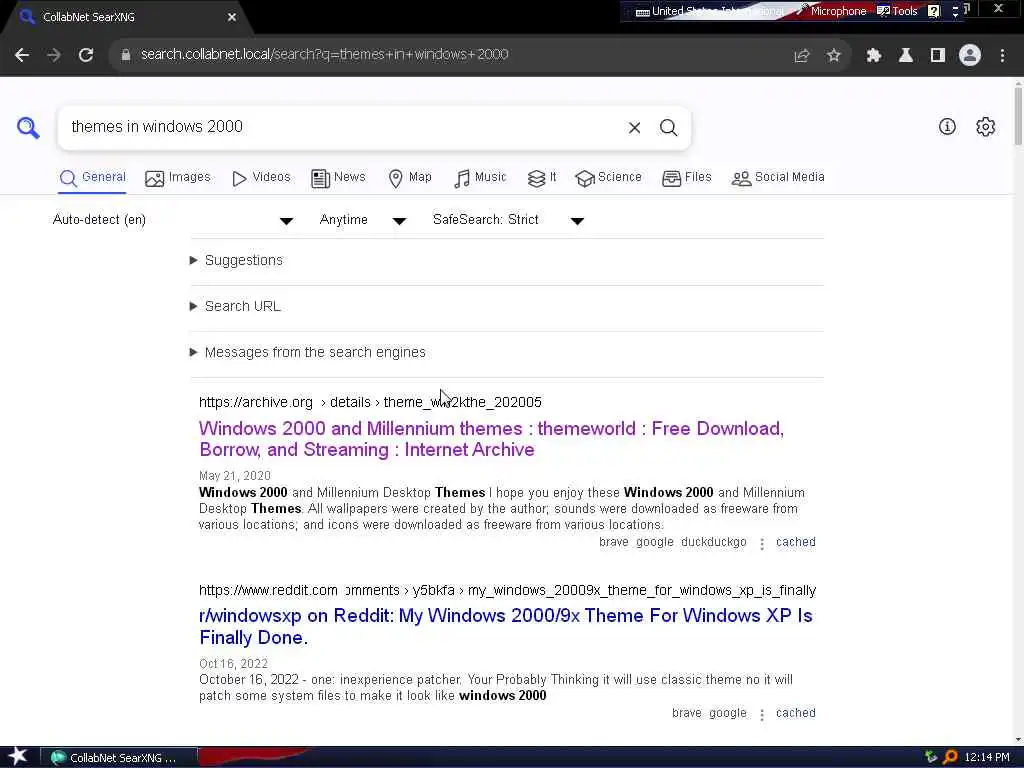Image resolution: width=1024 pixels, height=768 pixels.
Task: Click the green network tray icon
Action: (931, 757)
